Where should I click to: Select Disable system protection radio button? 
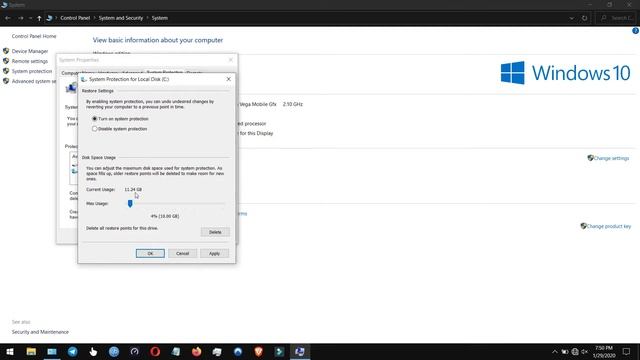click(x=95, y=129)
